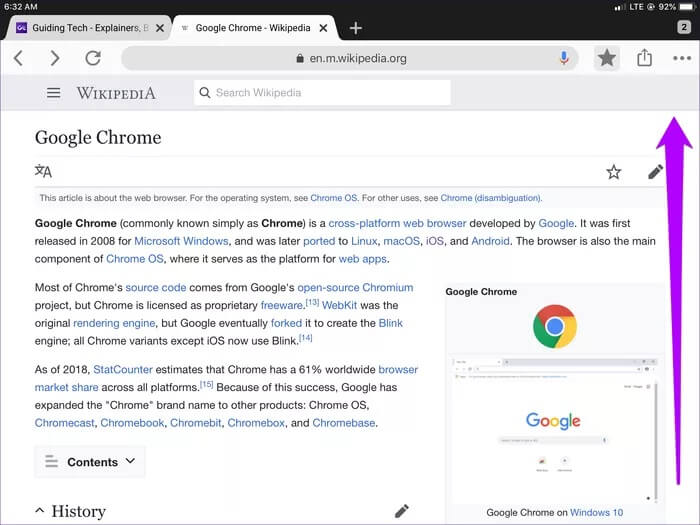Open the Microsoft Windows link
This screenshot has height=525, width=700.
coord(181,241)
